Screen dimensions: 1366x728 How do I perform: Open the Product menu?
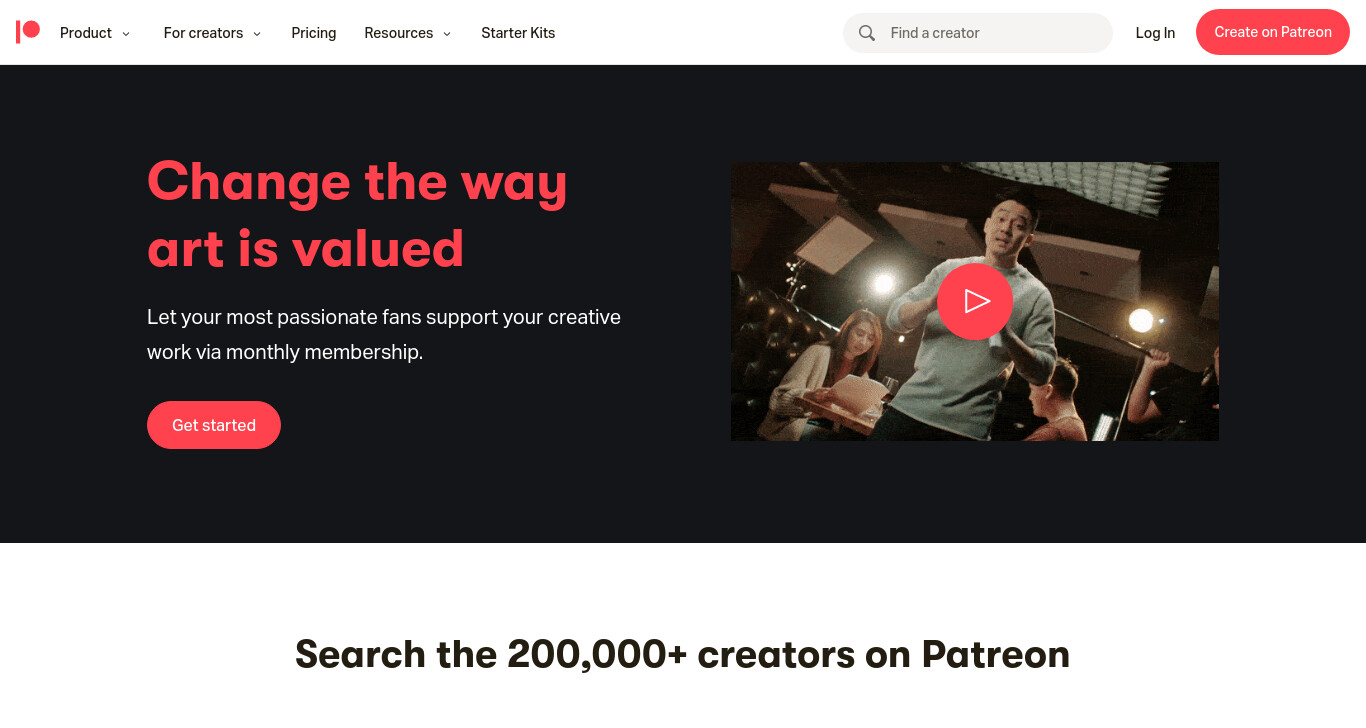click(86, 33)
